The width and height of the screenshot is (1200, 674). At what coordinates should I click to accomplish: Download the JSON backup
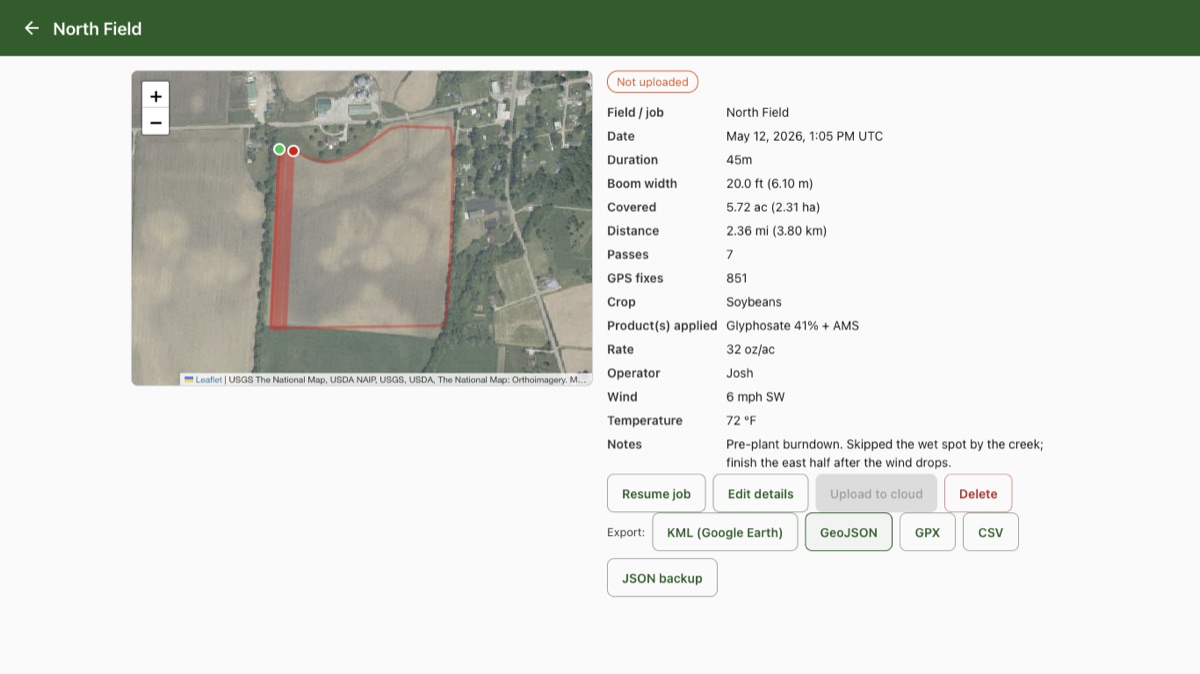[x=662, y=578]
